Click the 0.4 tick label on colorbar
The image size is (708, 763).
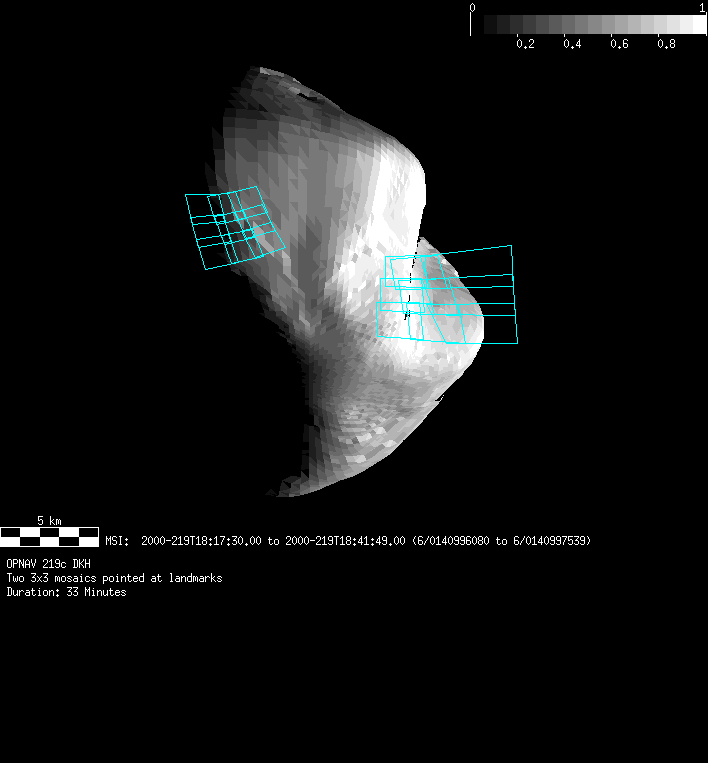[572, 45]
